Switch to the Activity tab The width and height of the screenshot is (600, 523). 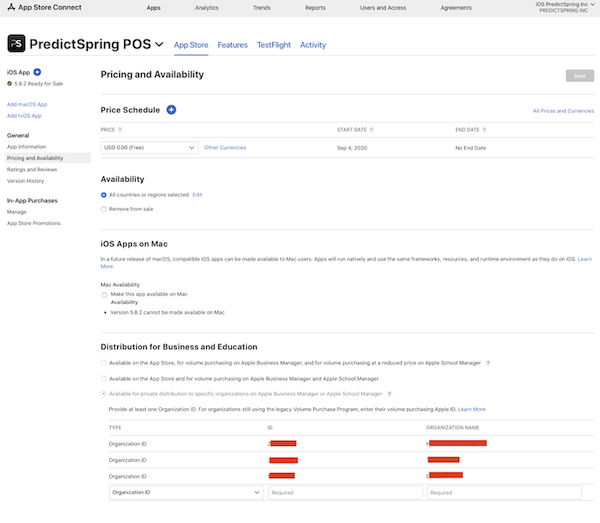313,45
